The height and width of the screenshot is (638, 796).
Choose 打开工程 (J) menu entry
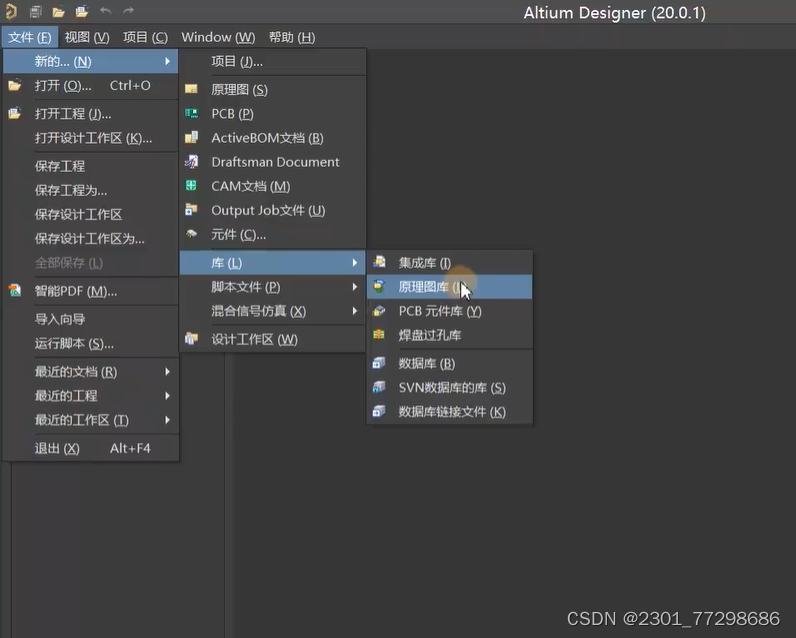(91, 114)
